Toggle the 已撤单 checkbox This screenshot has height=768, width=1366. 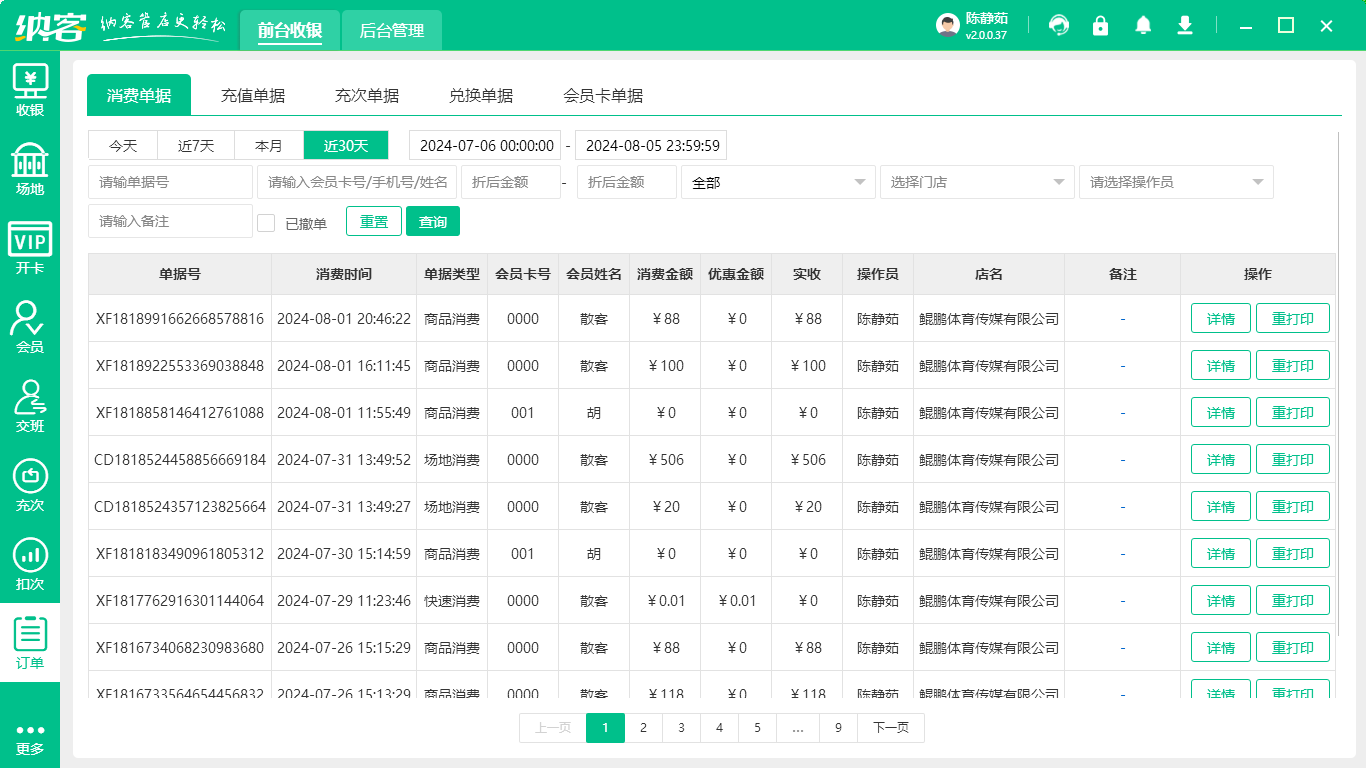tap(266, 223)
